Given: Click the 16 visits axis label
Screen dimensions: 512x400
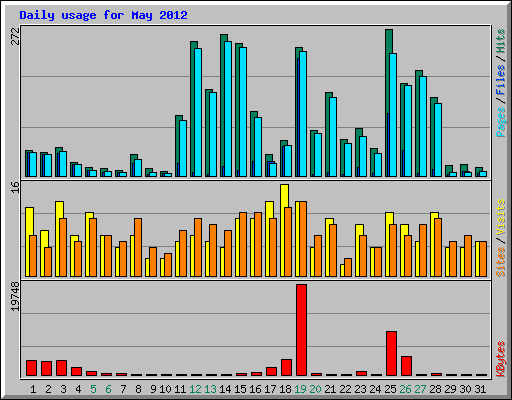Looking at the screenshot, I should point(15,188).
